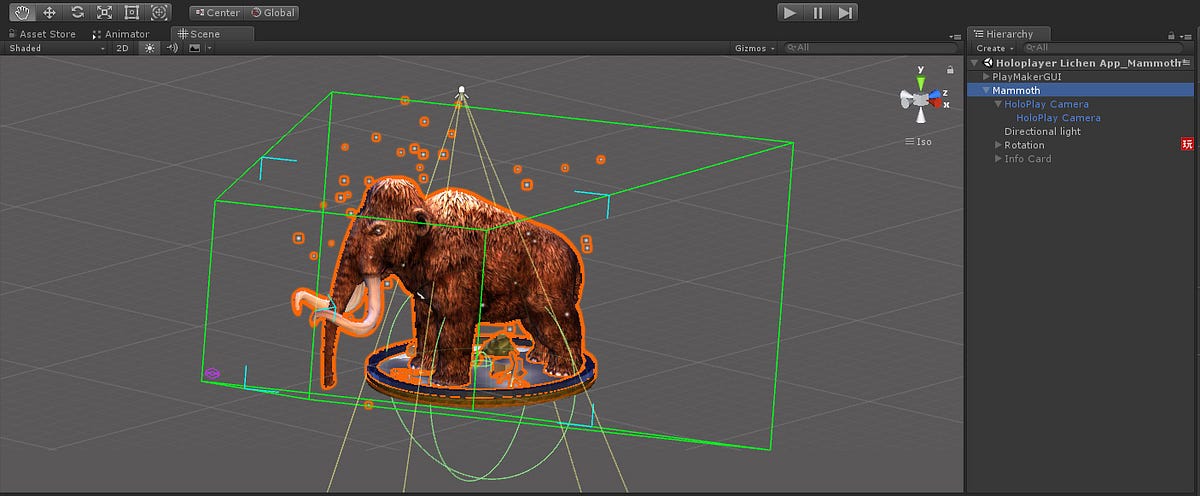Switch to the Animator tab
This screenshot has height=496, width=1200.
(121, 34)
